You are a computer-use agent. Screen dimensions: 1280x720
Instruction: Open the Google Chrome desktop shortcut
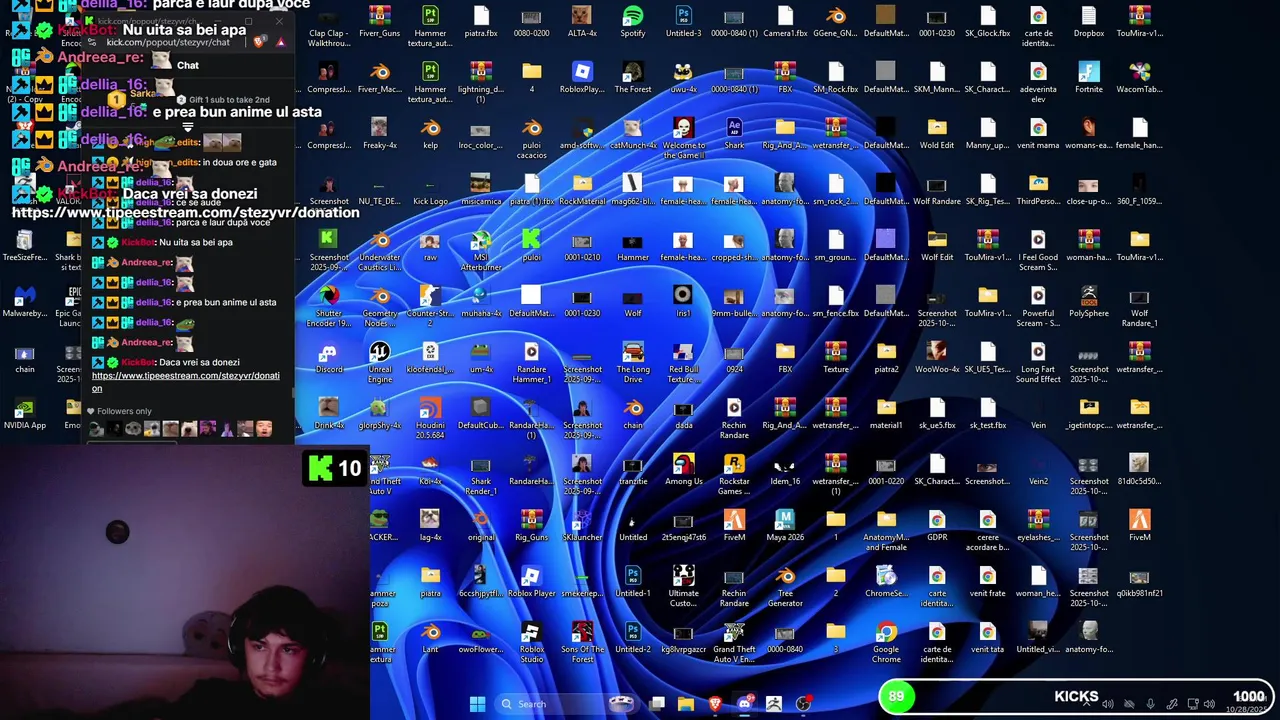tap(886, 642)
